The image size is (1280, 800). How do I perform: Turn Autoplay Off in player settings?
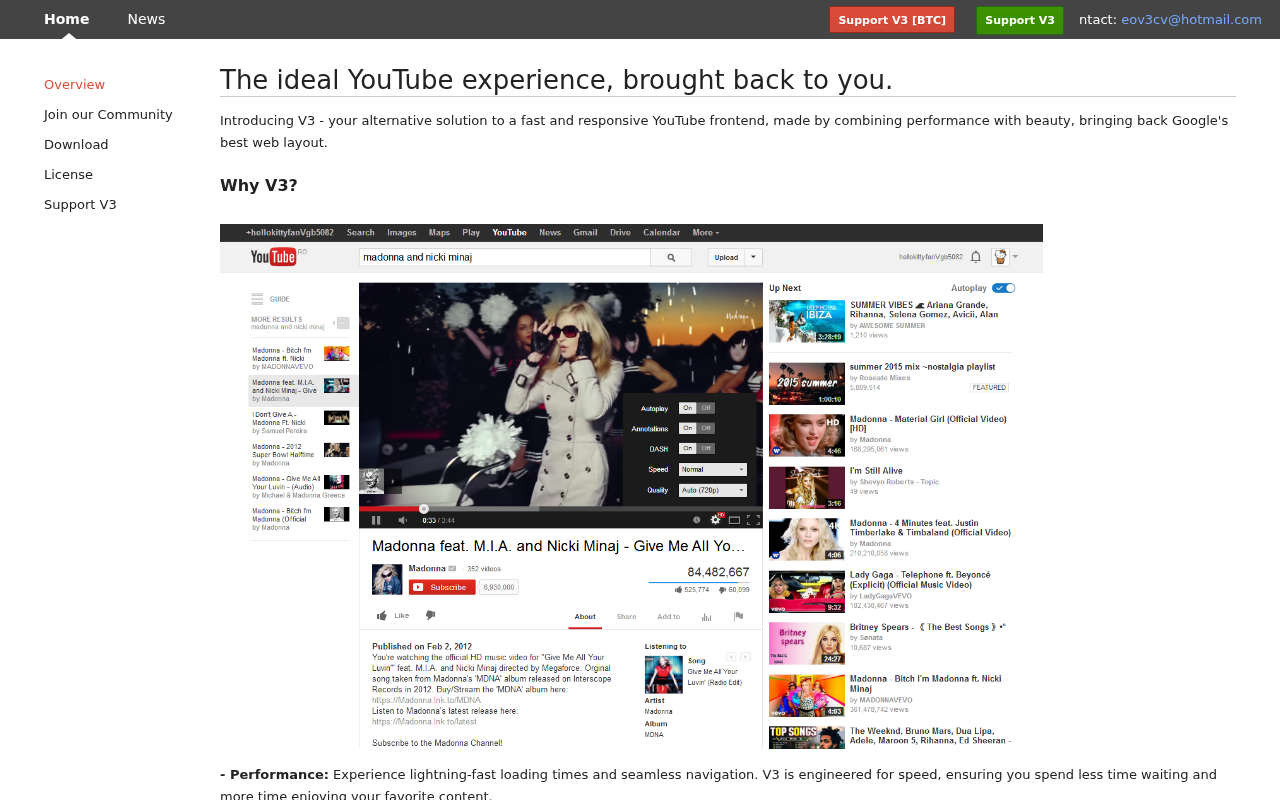click(706, 408)
